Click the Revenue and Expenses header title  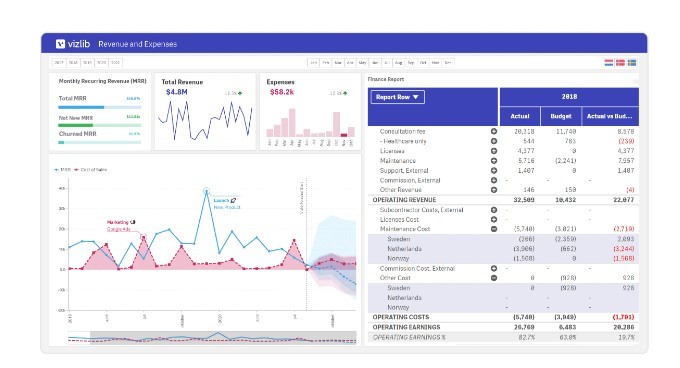pos(137,44)
